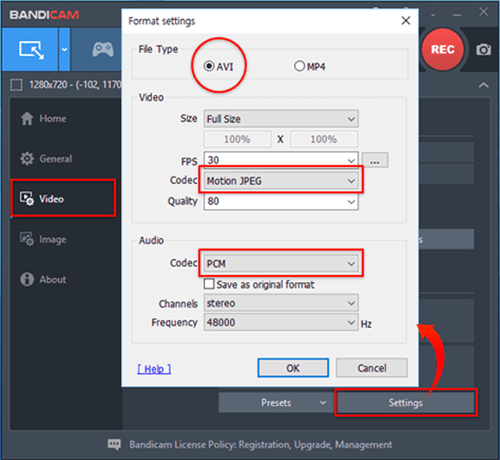Open the video Codec dropdown Motion JPEG
This screenshot has height=460, width=500.
281,181
